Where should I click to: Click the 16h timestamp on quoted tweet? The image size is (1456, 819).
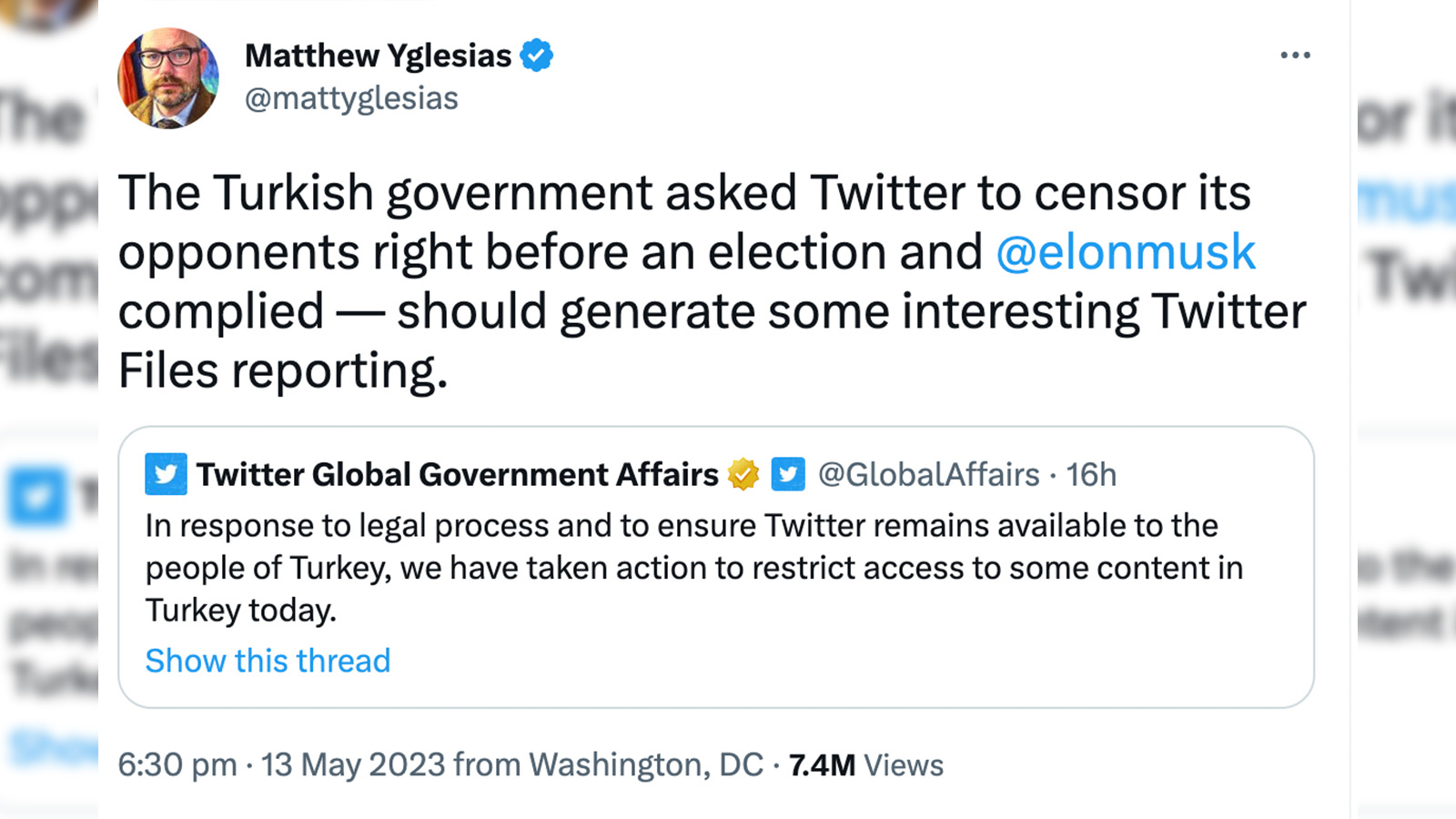coord(1091,474)
